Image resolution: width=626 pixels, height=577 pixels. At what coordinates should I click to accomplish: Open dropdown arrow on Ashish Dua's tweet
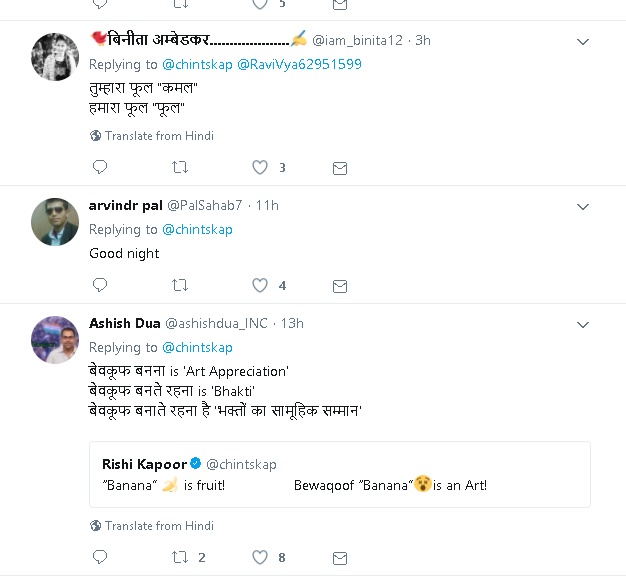click(583, 325)
